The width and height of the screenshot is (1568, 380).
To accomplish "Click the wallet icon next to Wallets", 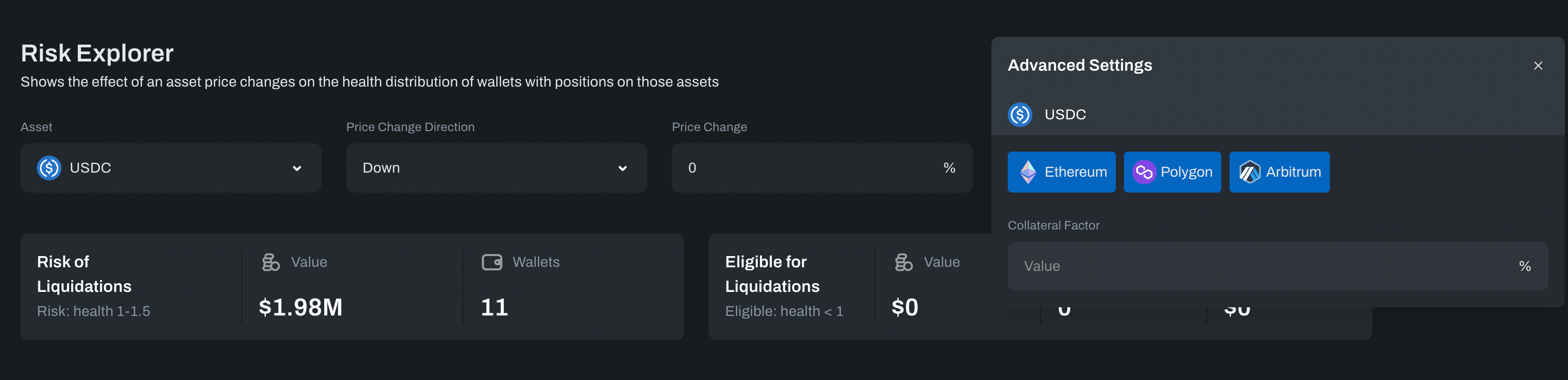I will coord(492,263).
